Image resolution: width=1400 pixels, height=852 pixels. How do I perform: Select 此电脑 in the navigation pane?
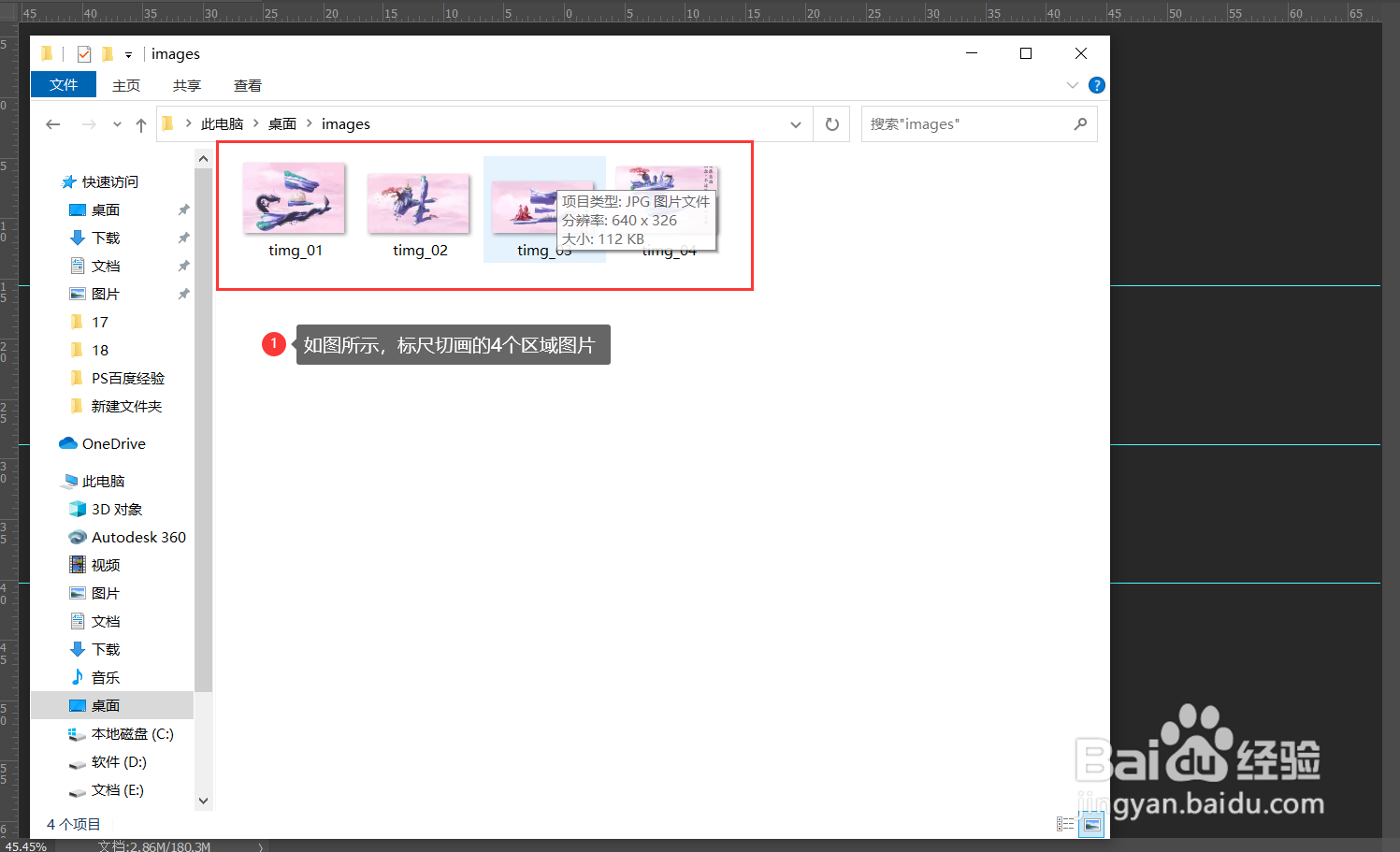tap(103, 482)
